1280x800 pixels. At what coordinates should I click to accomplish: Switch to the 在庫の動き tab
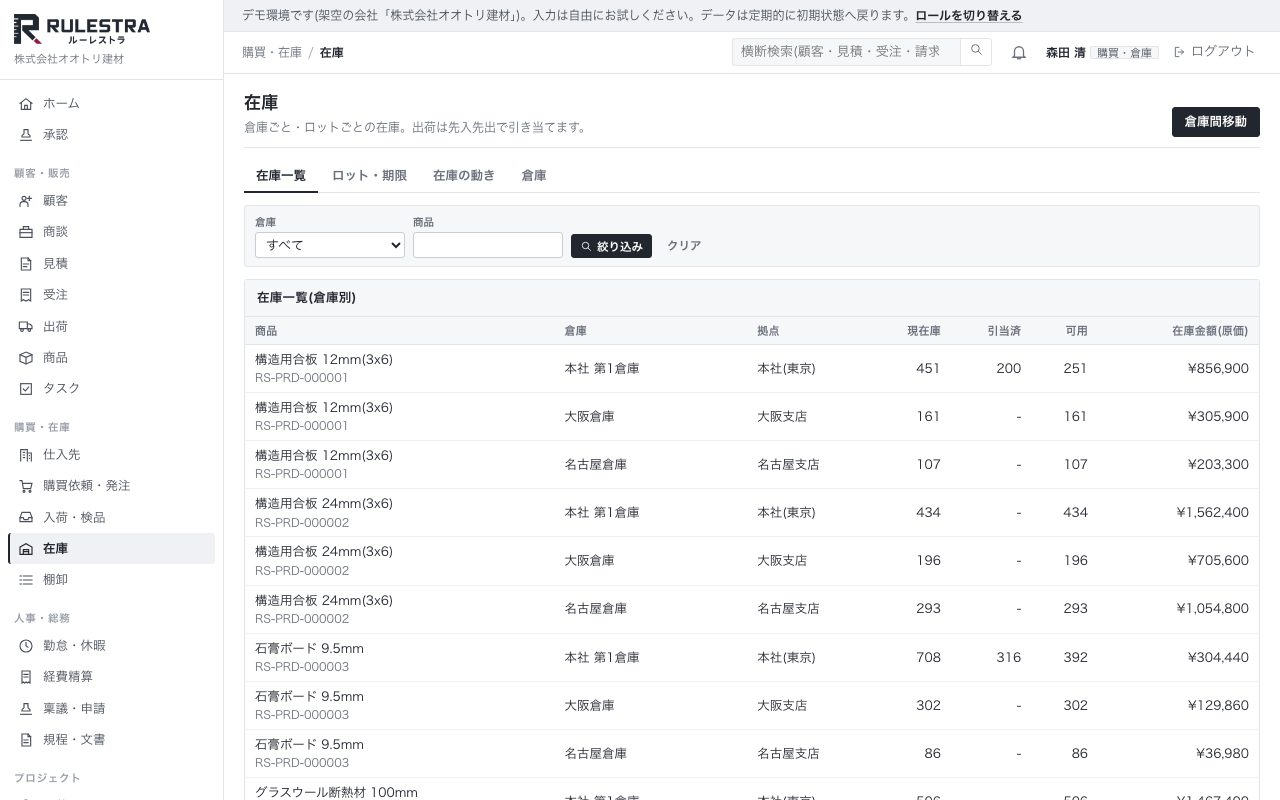point(464,175)
